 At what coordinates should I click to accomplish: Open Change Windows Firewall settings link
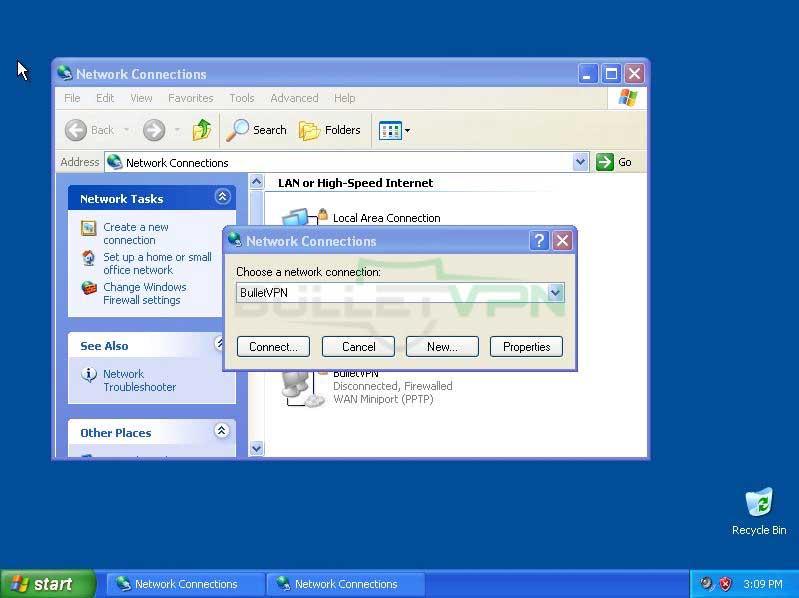coord(145,293)
